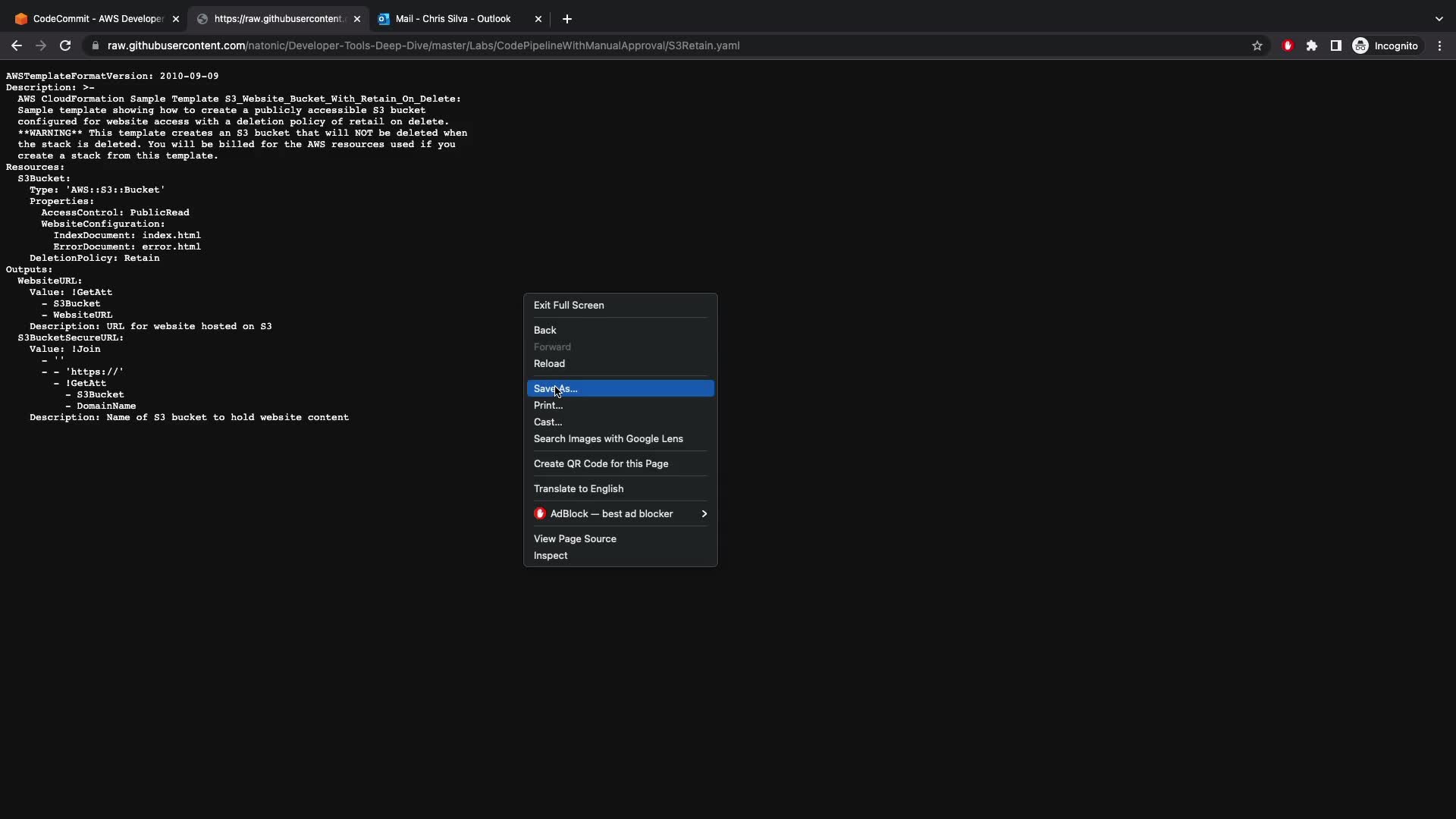Bookmark this page with star icon

[1257, 45]
